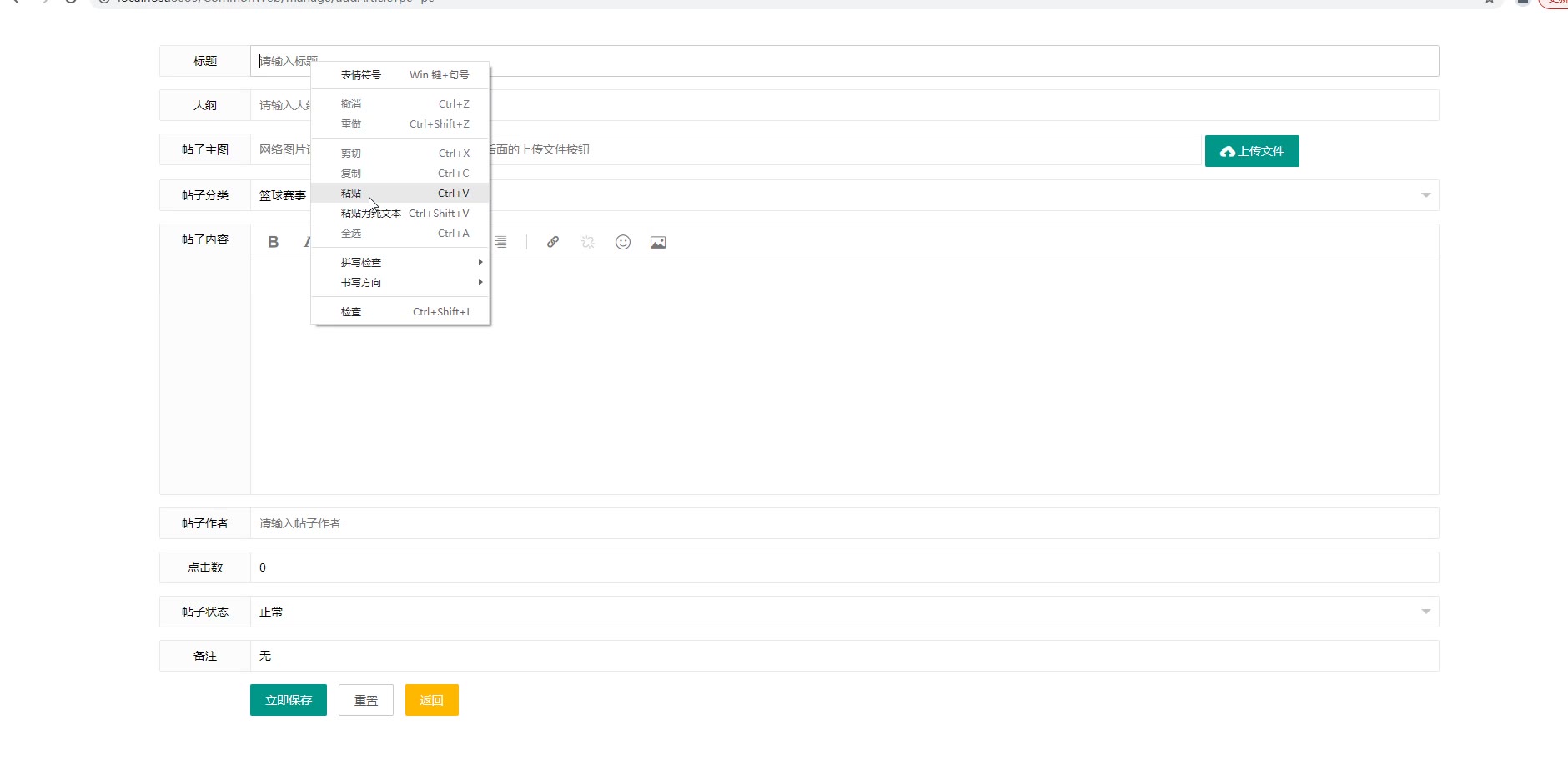Image resolution: width=1568 pixels, height=771 pixels.
Task: Click the 帖子作者 label
Action: (205, 523)
